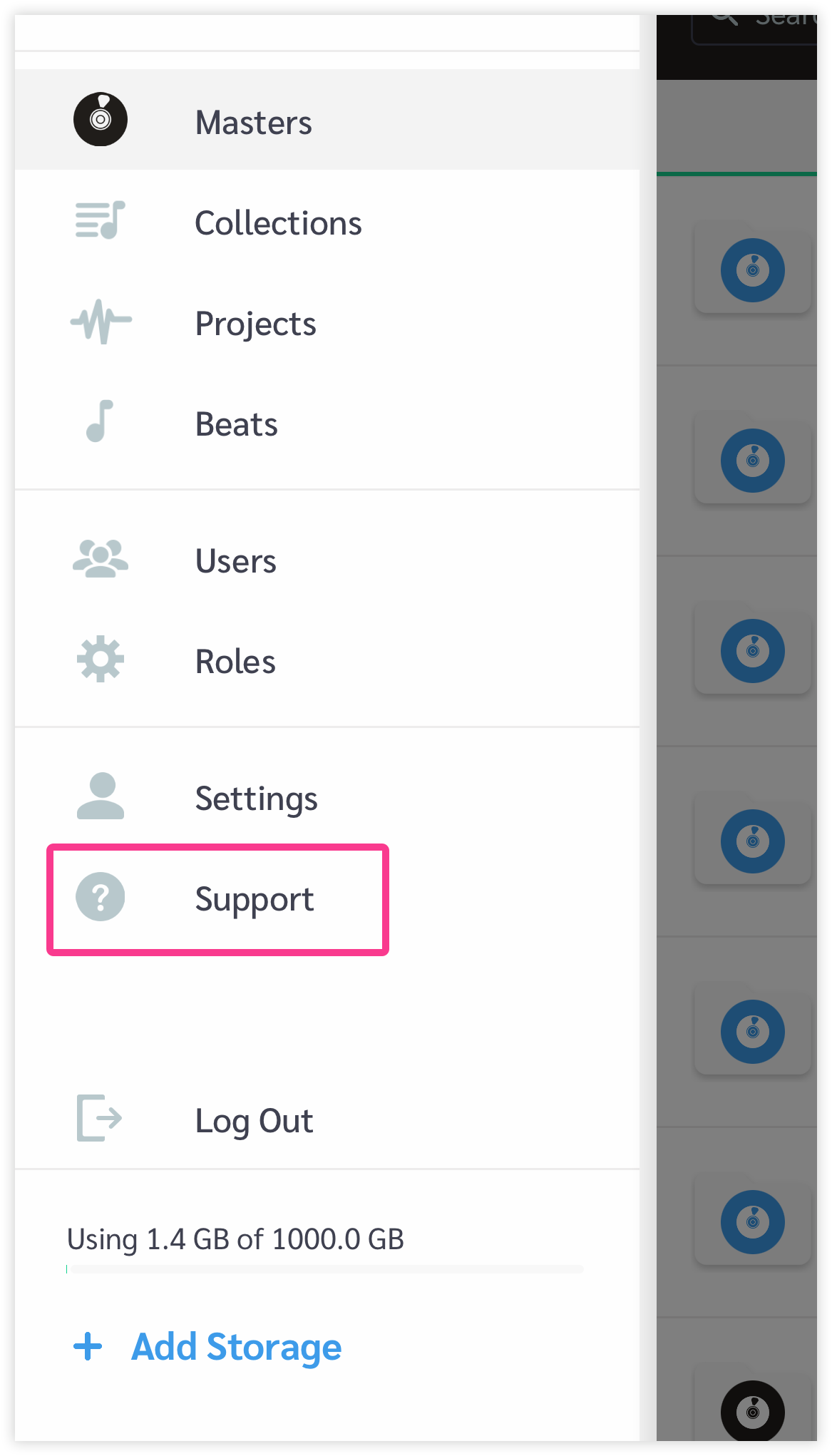832x1456 pixels.
Task: Click the Settings person icon
Action: (101, 796)
